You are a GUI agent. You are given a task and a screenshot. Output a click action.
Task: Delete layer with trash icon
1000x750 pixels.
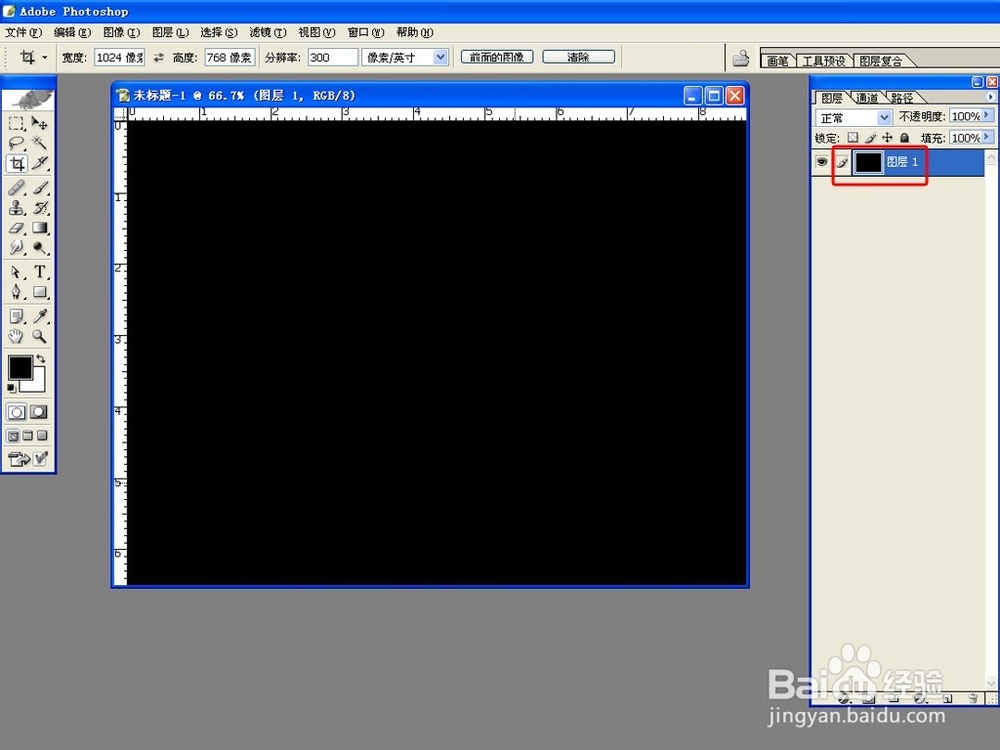click(x=973, y=698)
